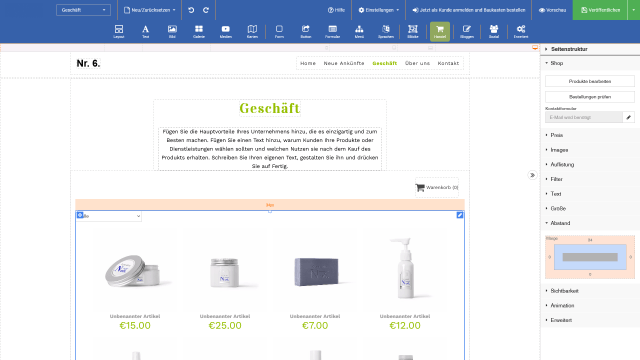Go to Home in site navigation
Image resolution: width=640 pixels, height=360 pixels.
tap(308, 63)
